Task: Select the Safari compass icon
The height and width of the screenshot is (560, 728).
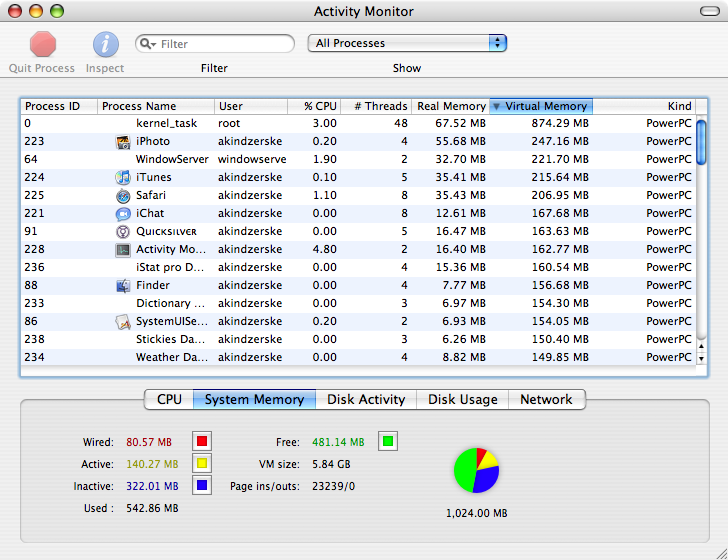Action: [123, 195]
